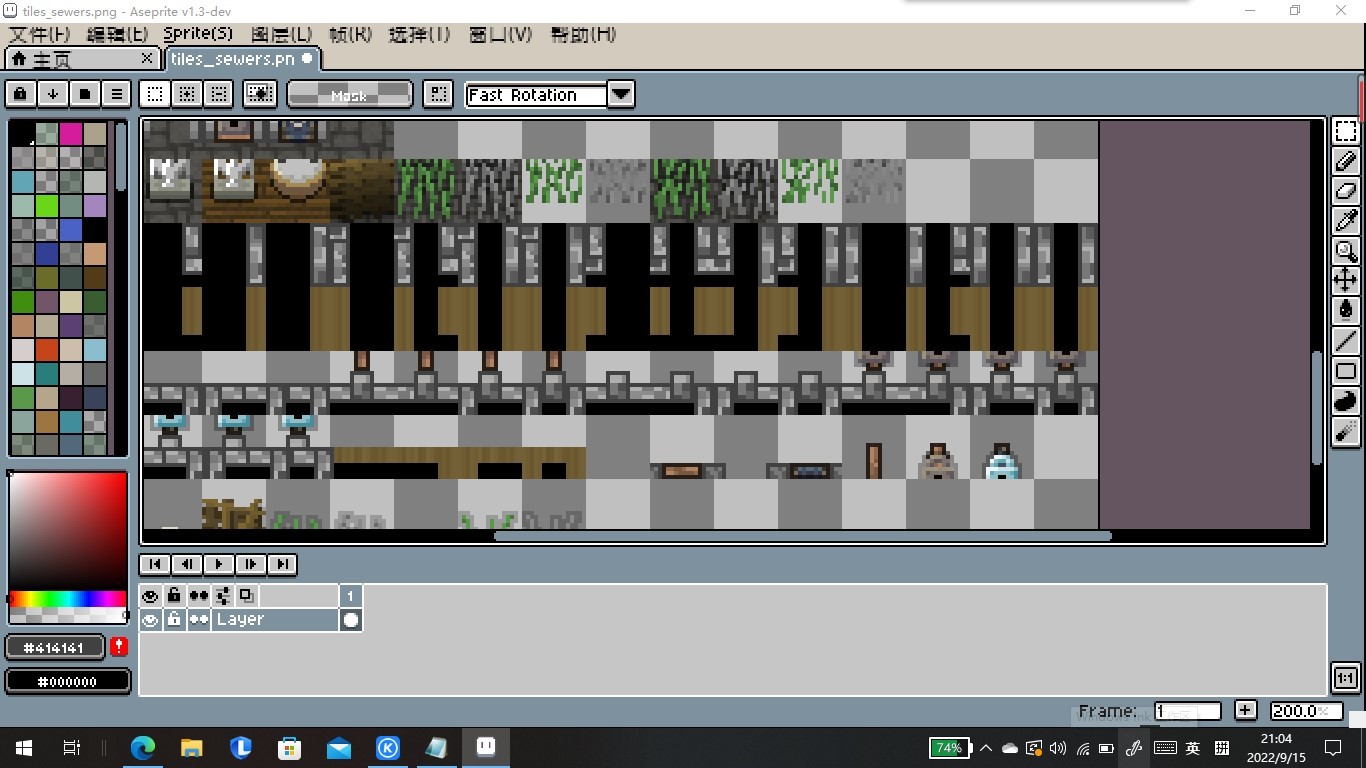
Task: Toggle all layers visibility in timeline header
Action: (150, 596)
